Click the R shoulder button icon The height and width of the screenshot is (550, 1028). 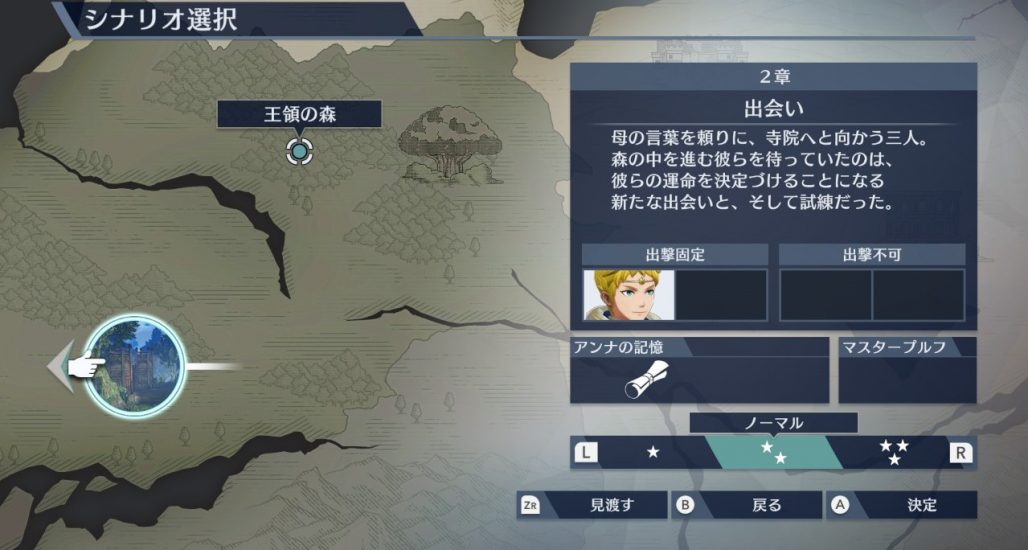960,452
